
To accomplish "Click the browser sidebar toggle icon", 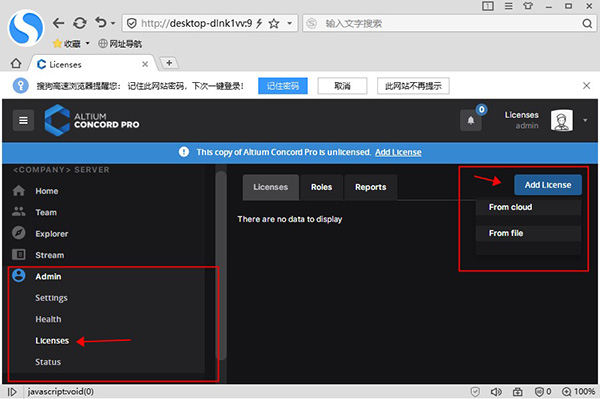I will point(488,6).
